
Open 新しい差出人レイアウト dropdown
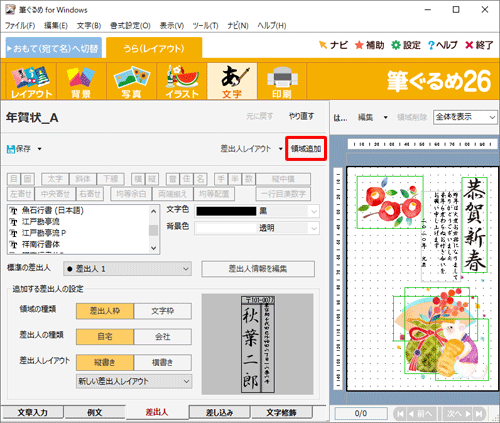coord(134,381)
